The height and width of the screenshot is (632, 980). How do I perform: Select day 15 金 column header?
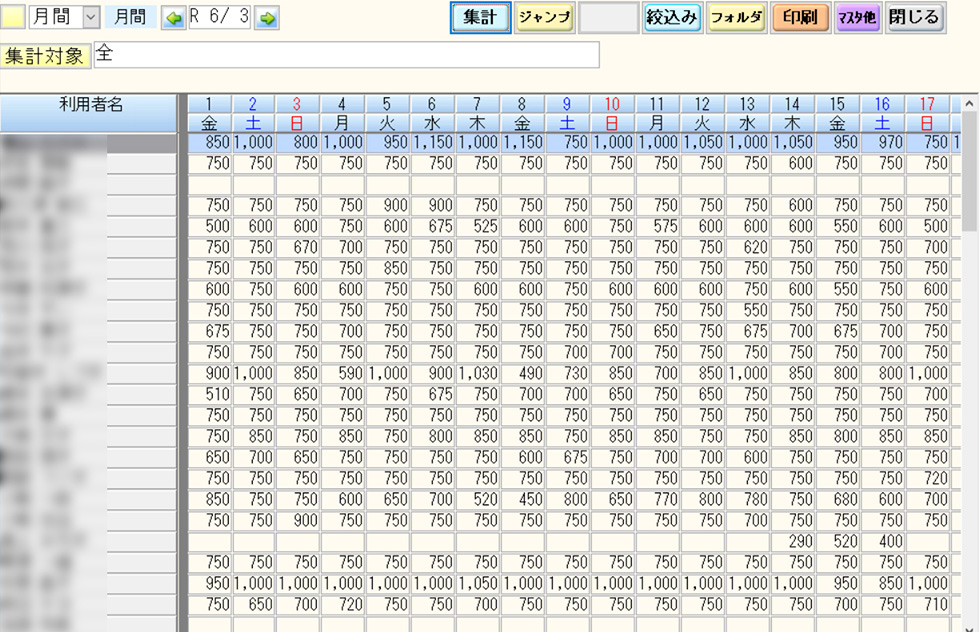(x=838, y=113)
